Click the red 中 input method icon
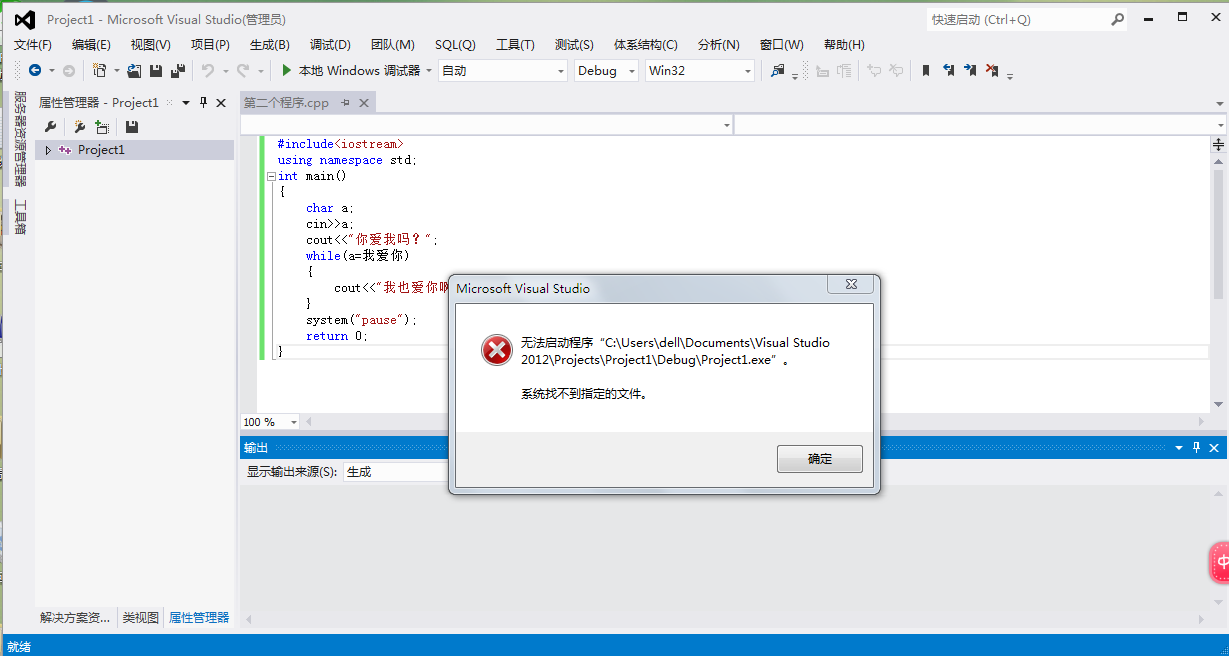The width and height of the screenshot is (1229, 656). pos(1221,561)
